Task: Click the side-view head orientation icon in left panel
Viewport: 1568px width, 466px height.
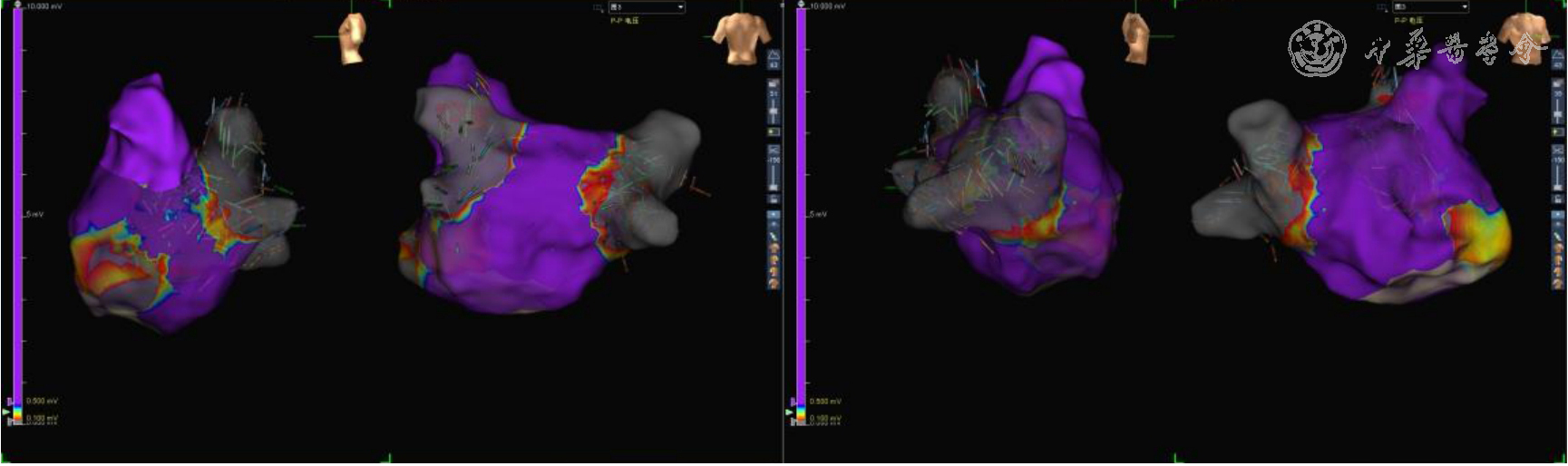Action: coord(352,39)
